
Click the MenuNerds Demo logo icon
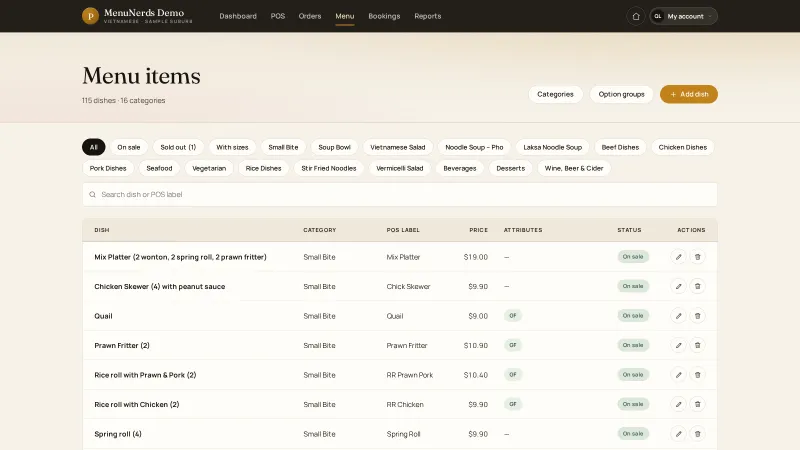click(90, 16)
